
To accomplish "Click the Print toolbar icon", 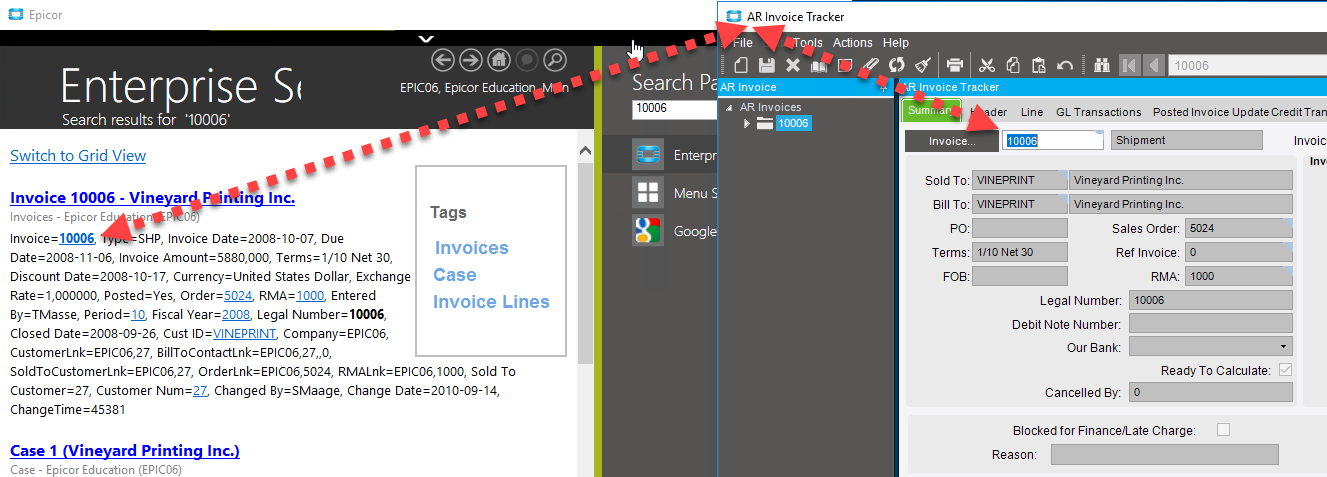I will point(955,65).
